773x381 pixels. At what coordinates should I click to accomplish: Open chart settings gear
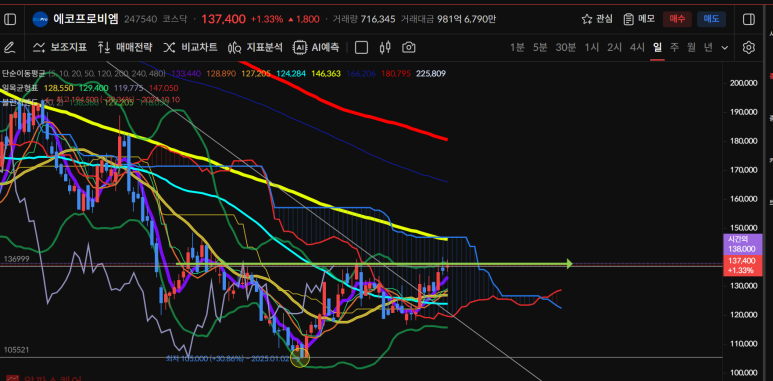point(748,47)
